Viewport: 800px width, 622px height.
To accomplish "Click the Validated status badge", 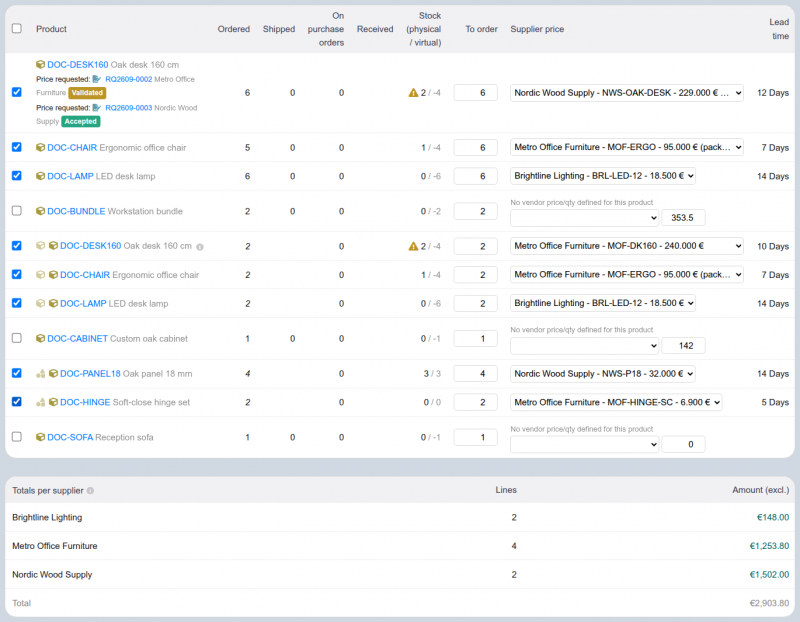I will coord(87,93).
